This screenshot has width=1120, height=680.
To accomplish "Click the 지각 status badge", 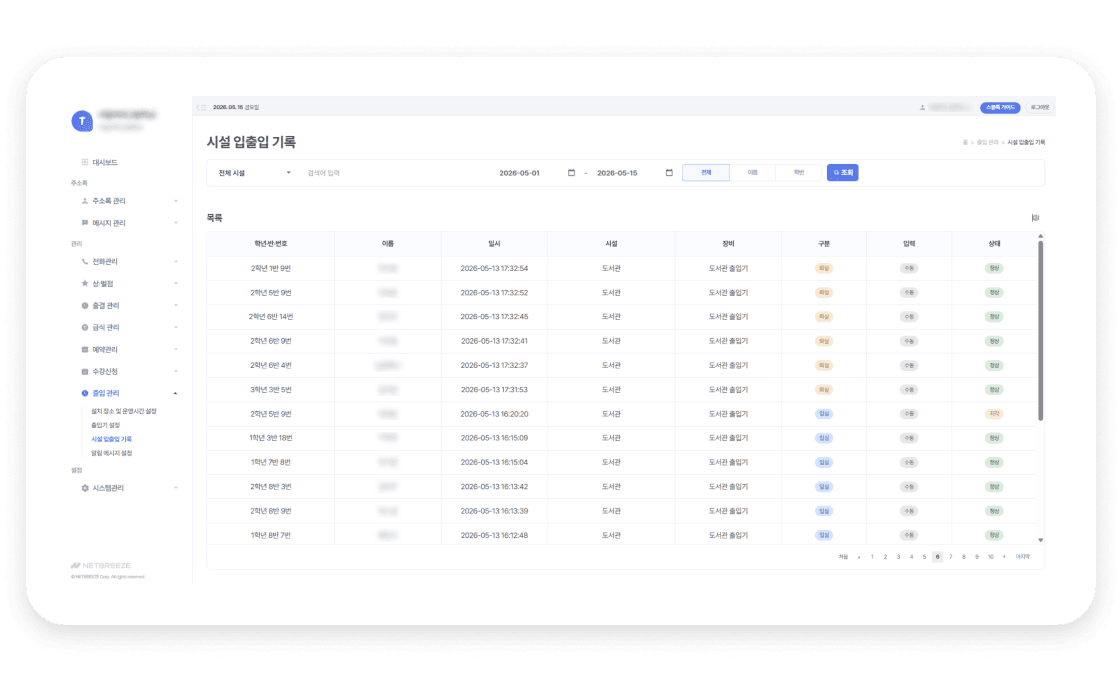I will click(994, 414).
